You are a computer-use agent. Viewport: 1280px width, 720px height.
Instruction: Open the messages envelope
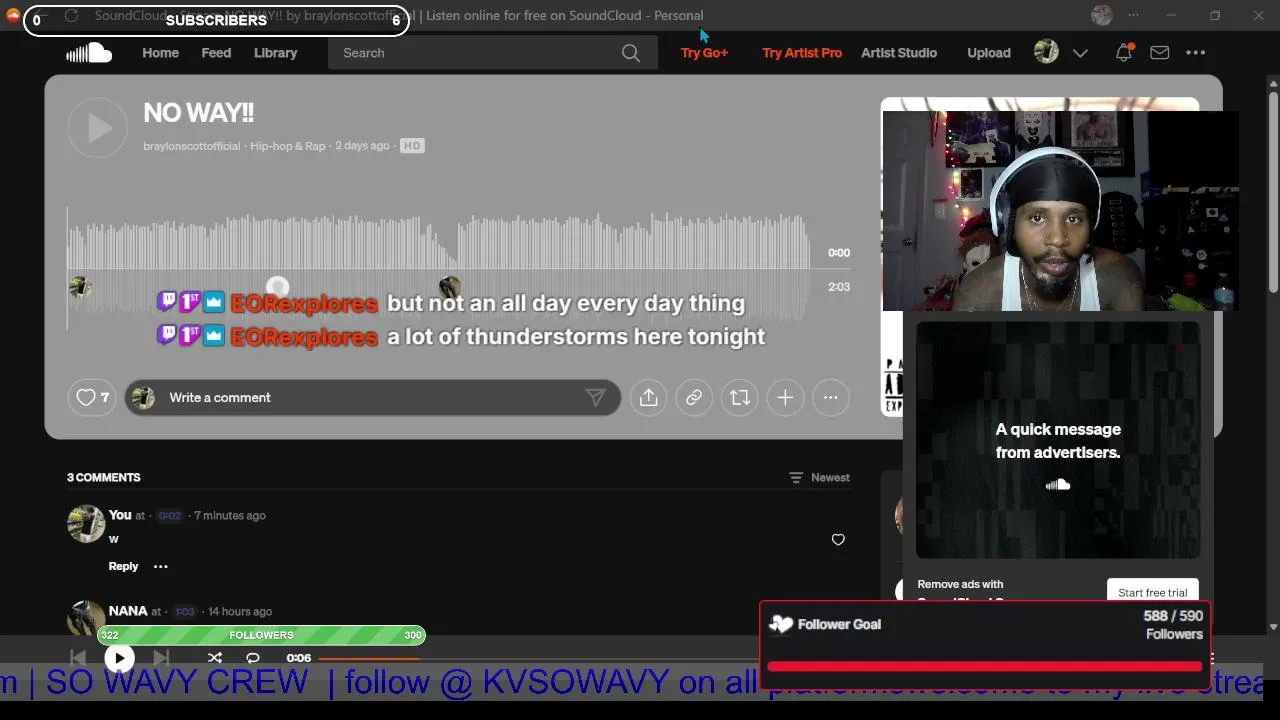[x=1160, y=53]
